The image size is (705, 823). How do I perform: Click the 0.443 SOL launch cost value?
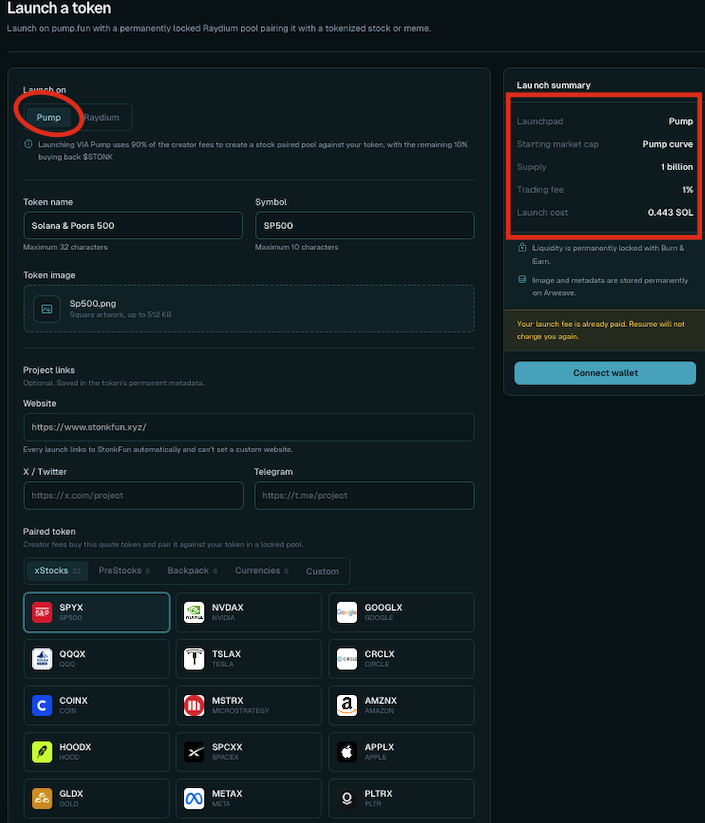pyautogui.click(x=670, y=213)
